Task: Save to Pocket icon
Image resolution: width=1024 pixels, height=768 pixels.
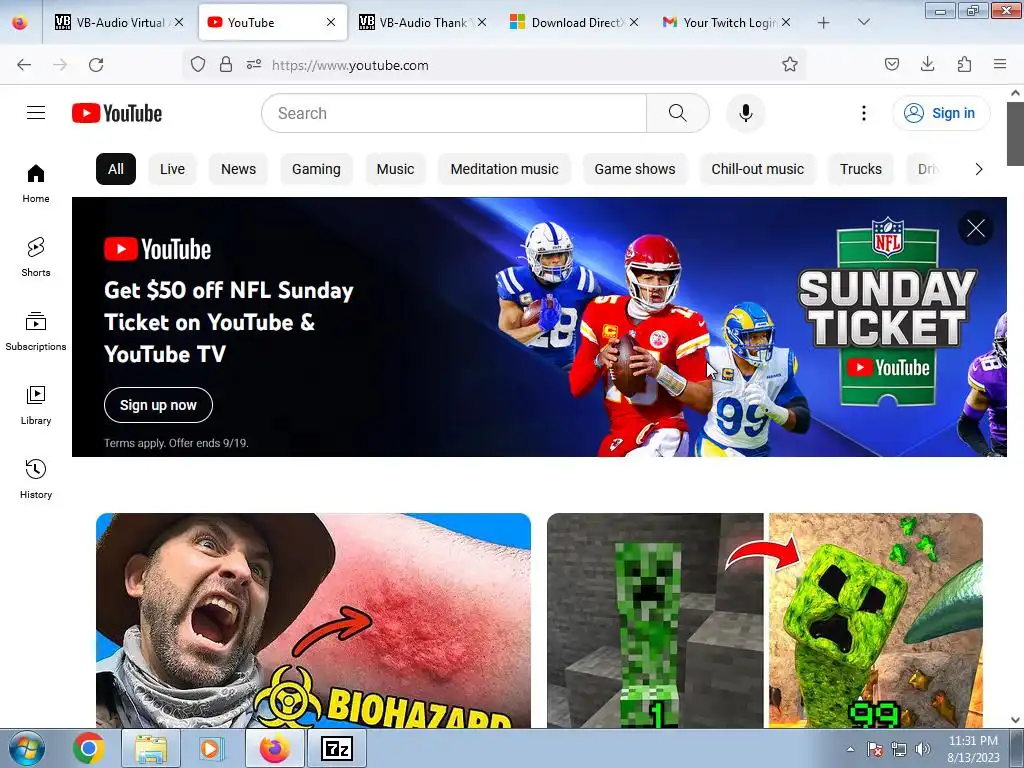Action: coord(891,64)
